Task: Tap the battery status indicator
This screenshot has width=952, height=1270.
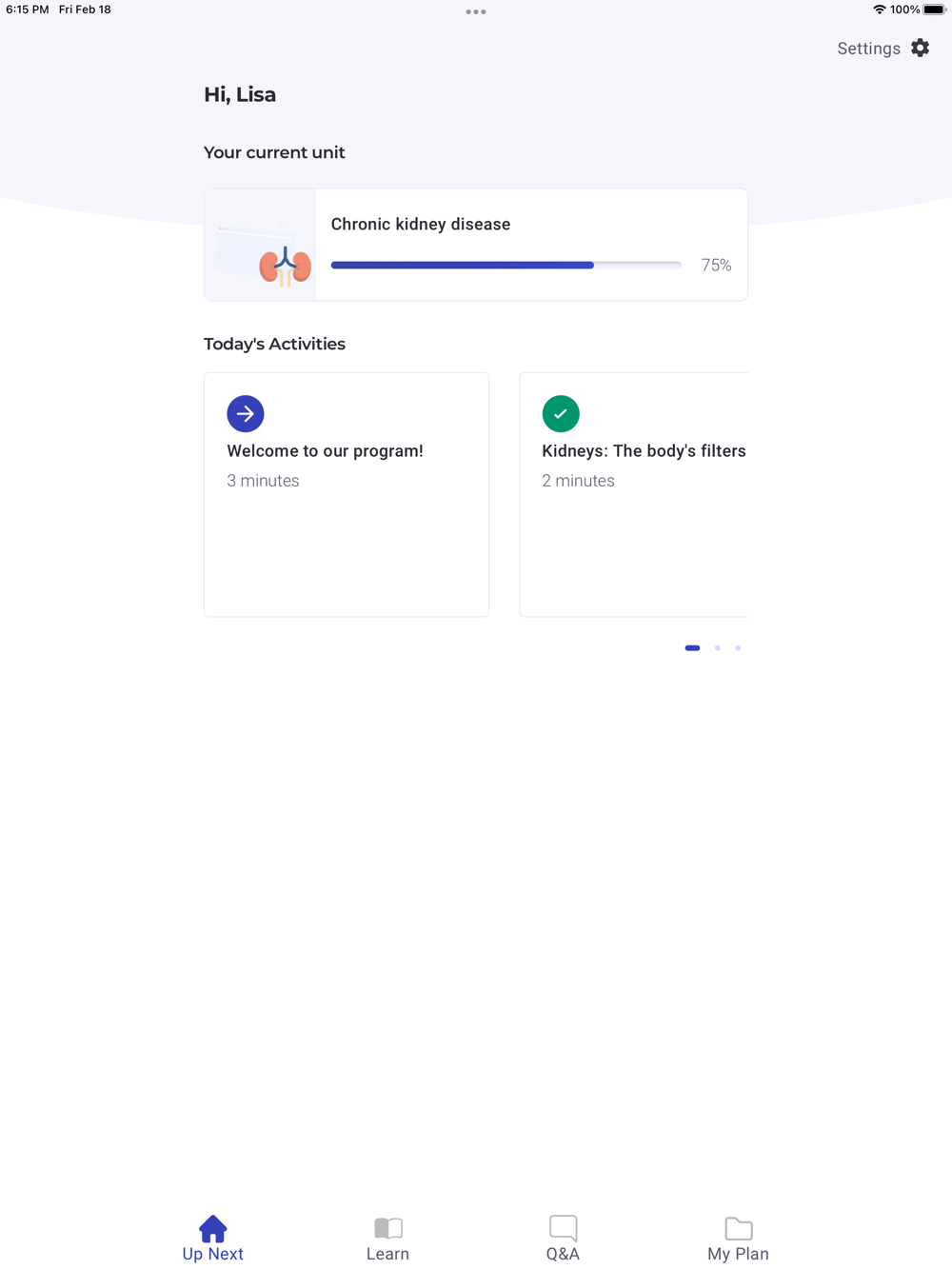Action: click(934, 10)
